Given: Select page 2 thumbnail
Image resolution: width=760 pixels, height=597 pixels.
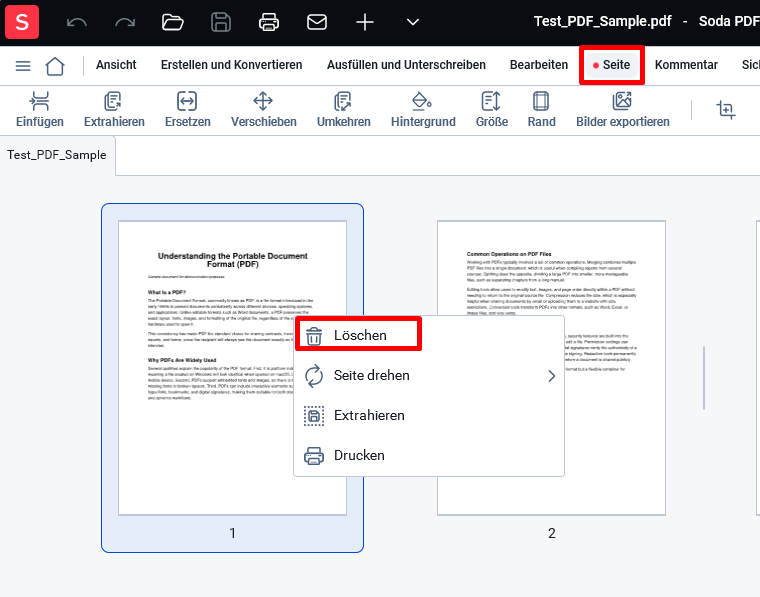Looking at the screenshot, I should 551,368.
